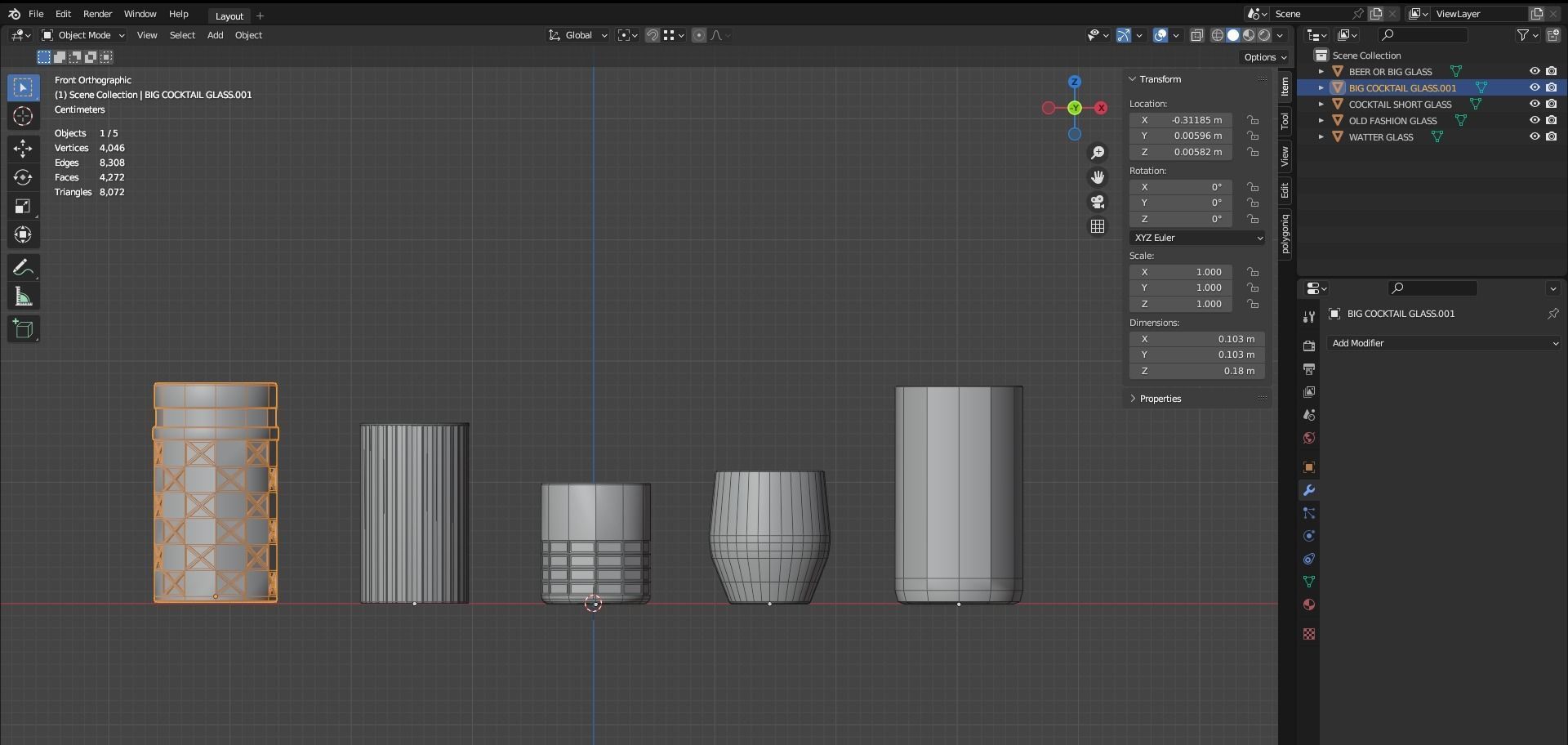Select the Cursor tool in toolbar
This screenshot has width=1568, height=745.
[x=23, y=117]
